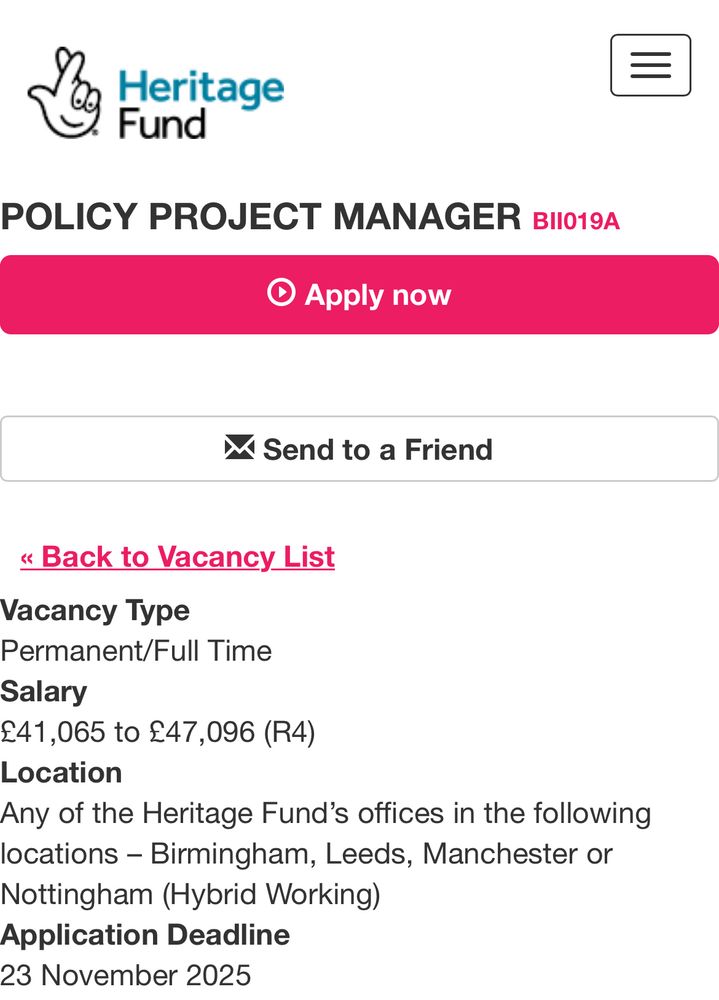Click the job reference code BII019A
Viewport: 719px width, 1000px height.
[x=576, y=221]
